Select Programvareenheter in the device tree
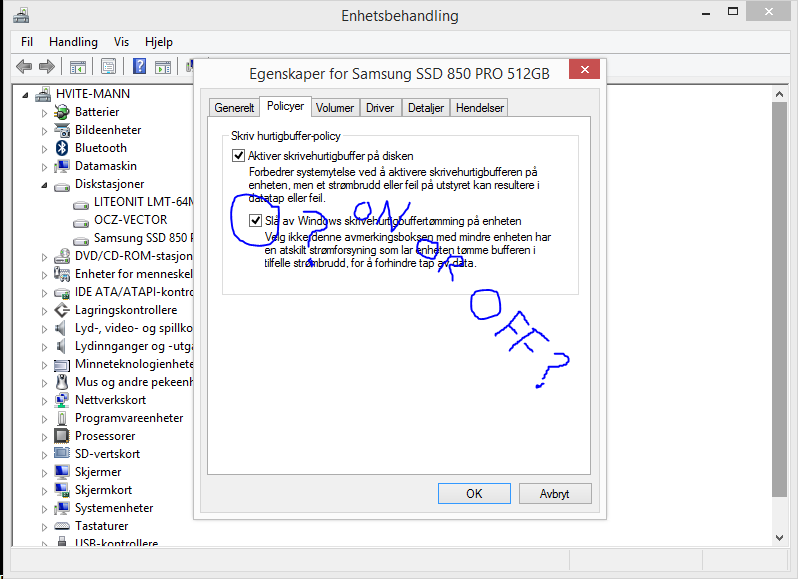This screenshot has width=798, height=579. click(x=129, y=418)
